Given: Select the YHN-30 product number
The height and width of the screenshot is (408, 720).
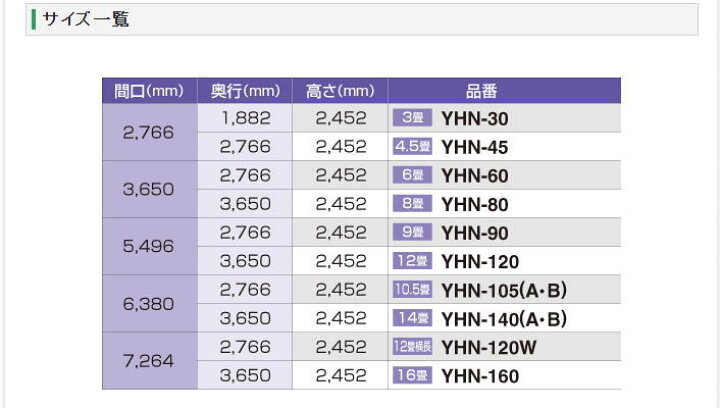Looking at the screenshot, I should [x=475, y=119].
